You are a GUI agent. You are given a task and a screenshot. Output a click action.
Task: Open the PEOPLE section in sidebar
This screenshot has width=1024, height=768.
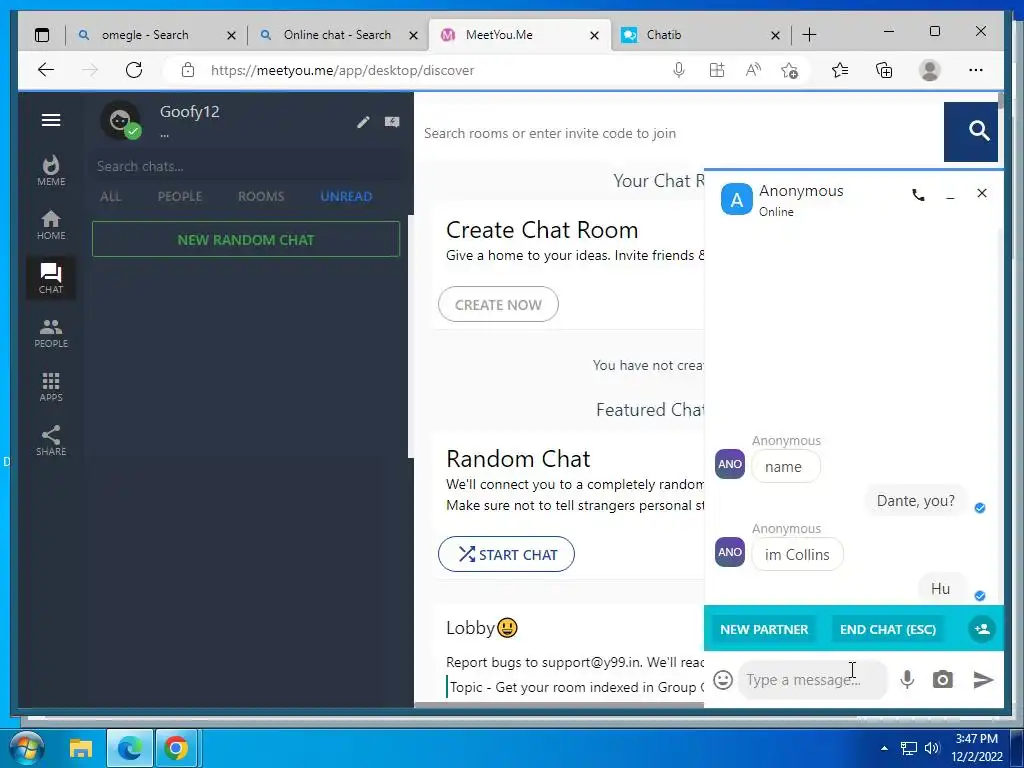(51, 333)
